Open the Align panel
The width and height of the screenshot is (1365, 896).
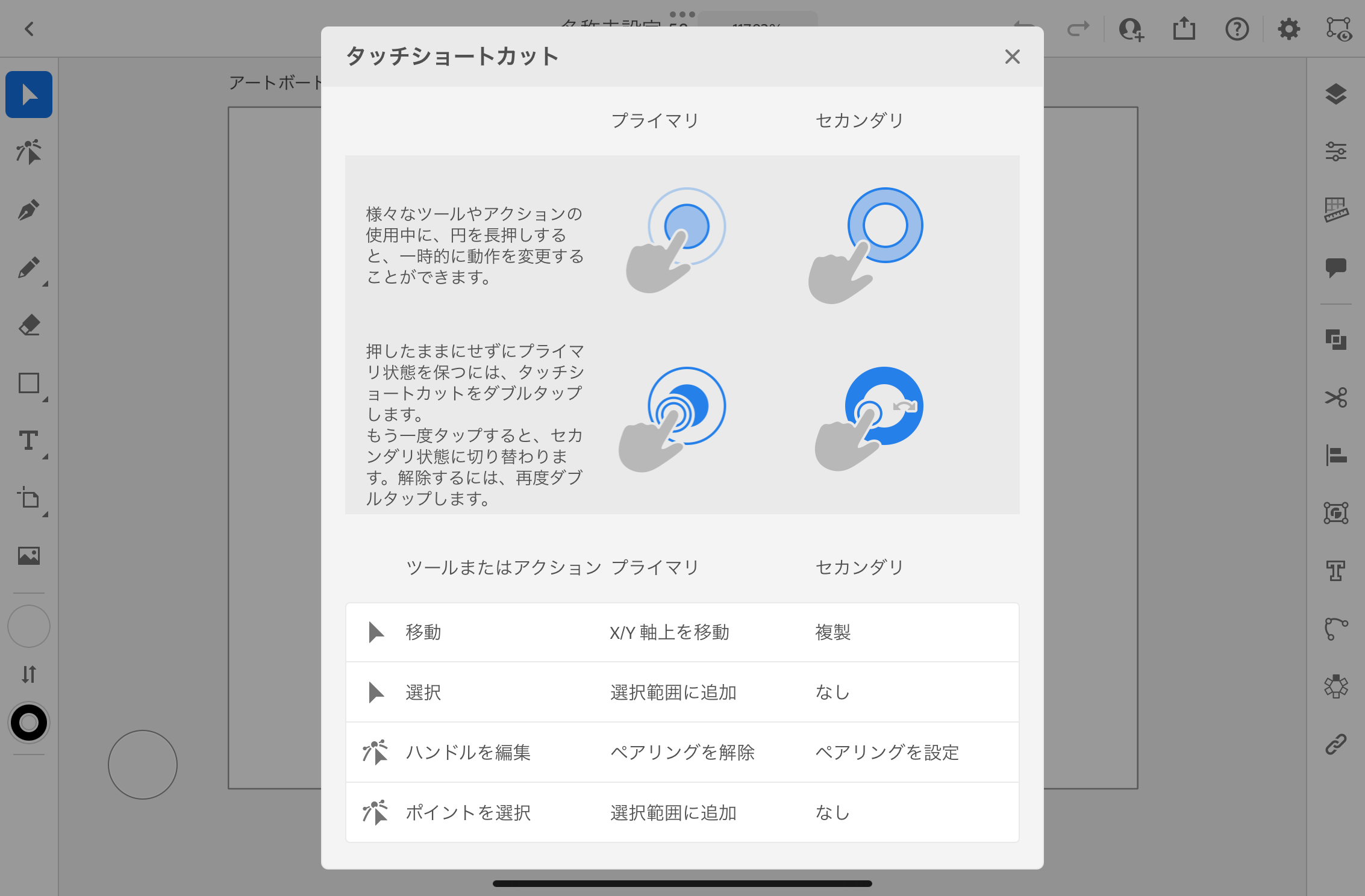1335,455
